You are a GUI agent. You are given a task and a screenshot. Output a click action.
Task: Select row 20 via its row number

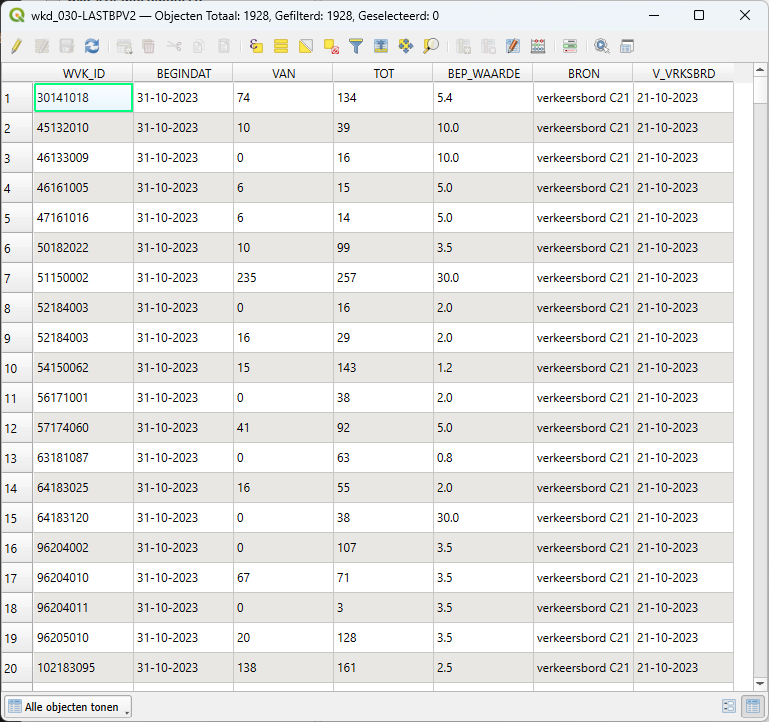17,668
